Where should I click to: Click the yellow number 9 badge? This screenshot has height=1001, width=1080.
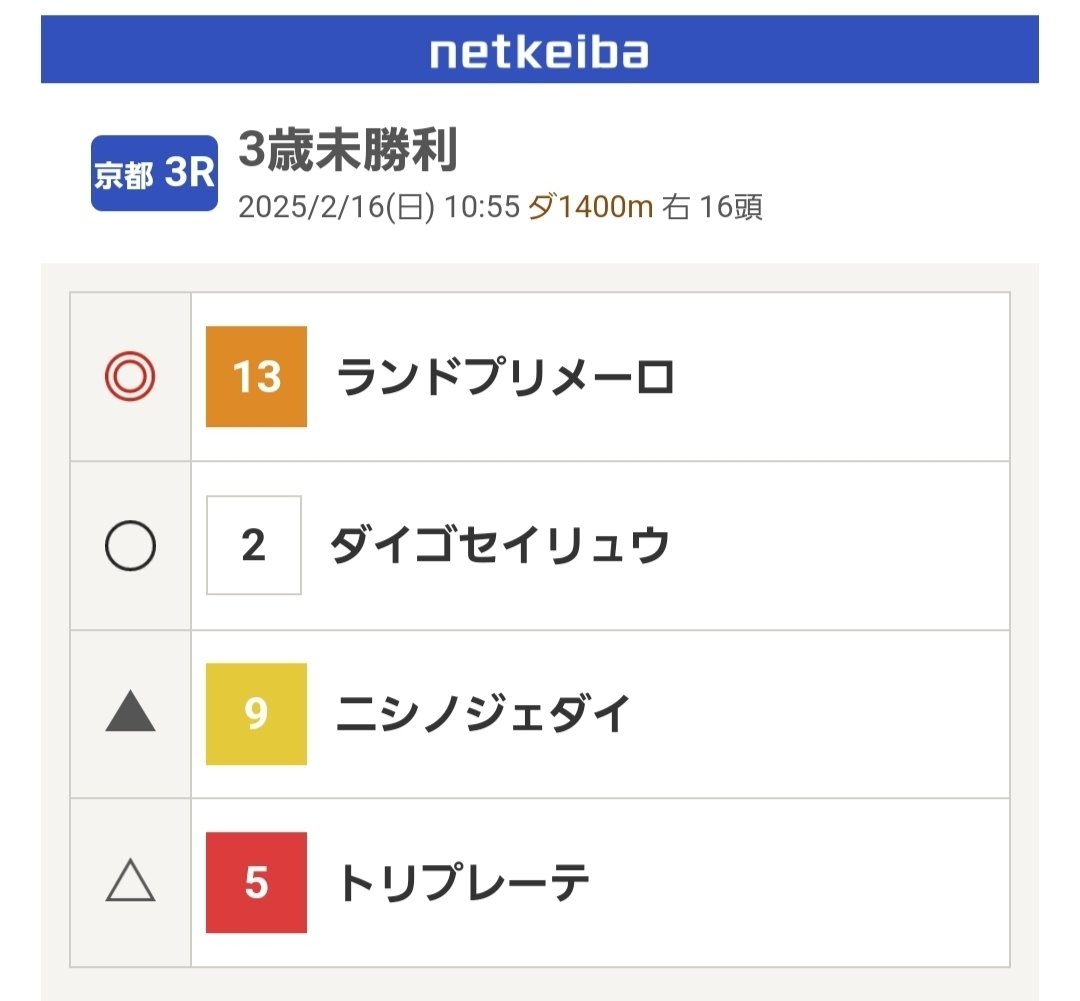pyautogui.click(x=254, y=712)
